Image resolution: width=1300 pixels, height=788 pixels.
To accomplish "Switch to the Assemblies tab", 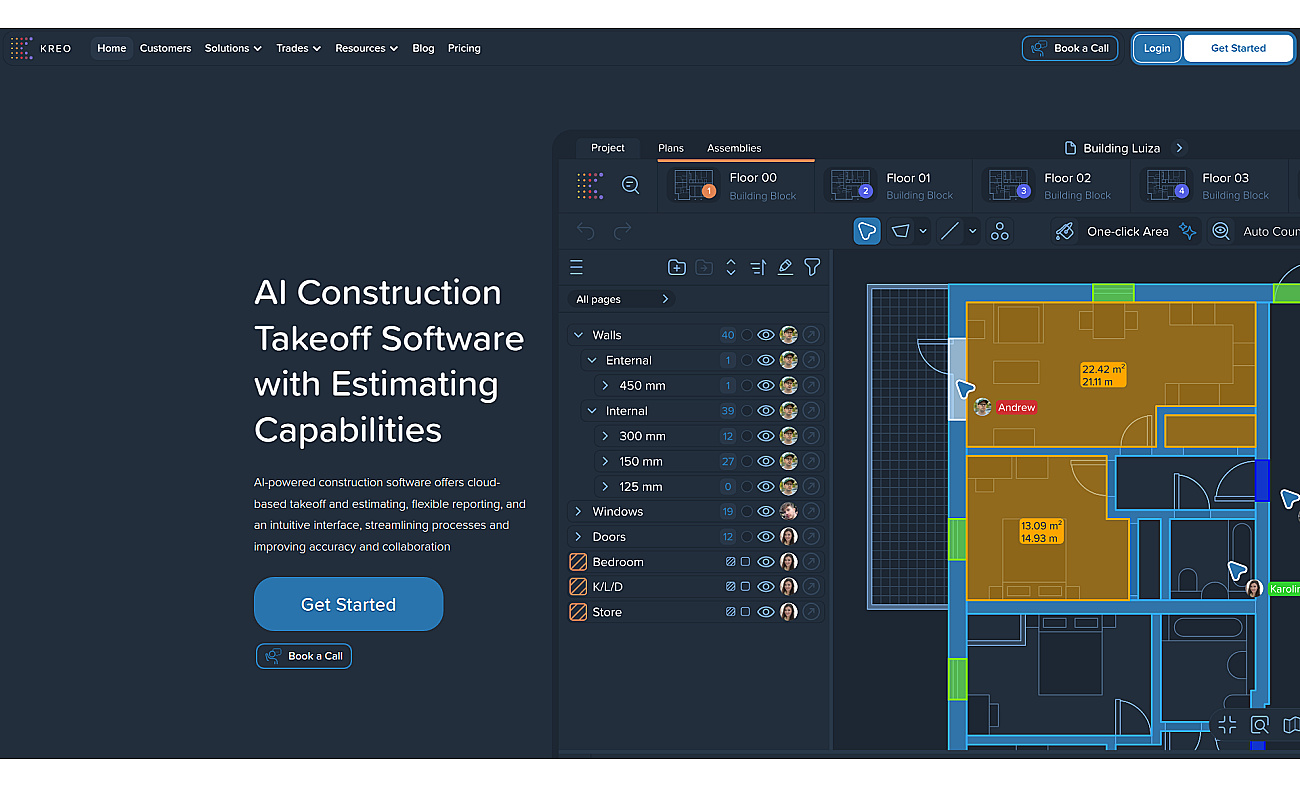I will pos(734,148).
